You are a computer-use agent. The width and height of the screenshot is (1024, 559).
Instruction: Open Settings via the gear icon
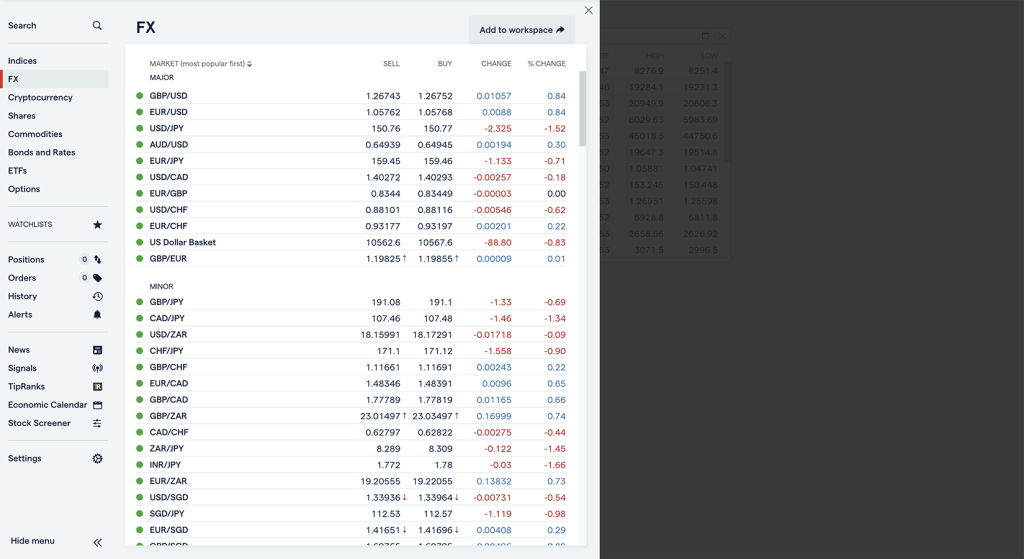(x=97, y=459)
